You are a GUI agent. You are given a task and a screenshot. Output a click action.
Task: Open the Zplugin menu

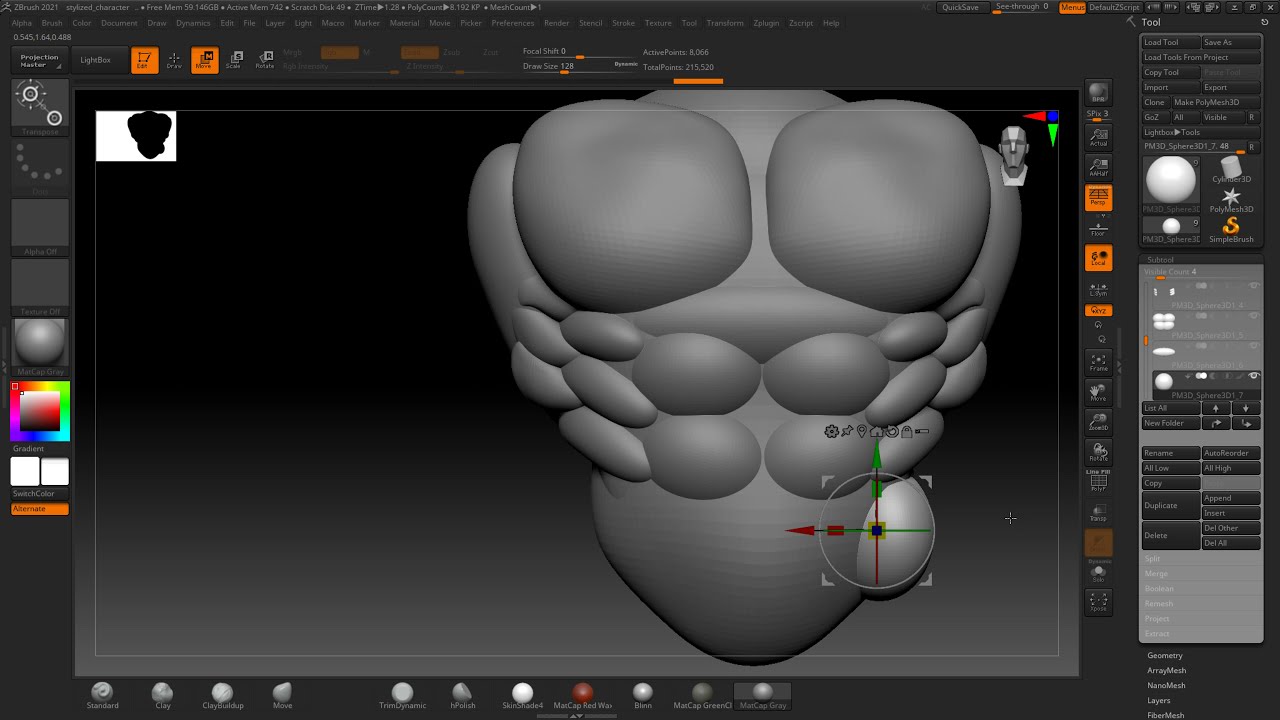(x=766, y=23)
